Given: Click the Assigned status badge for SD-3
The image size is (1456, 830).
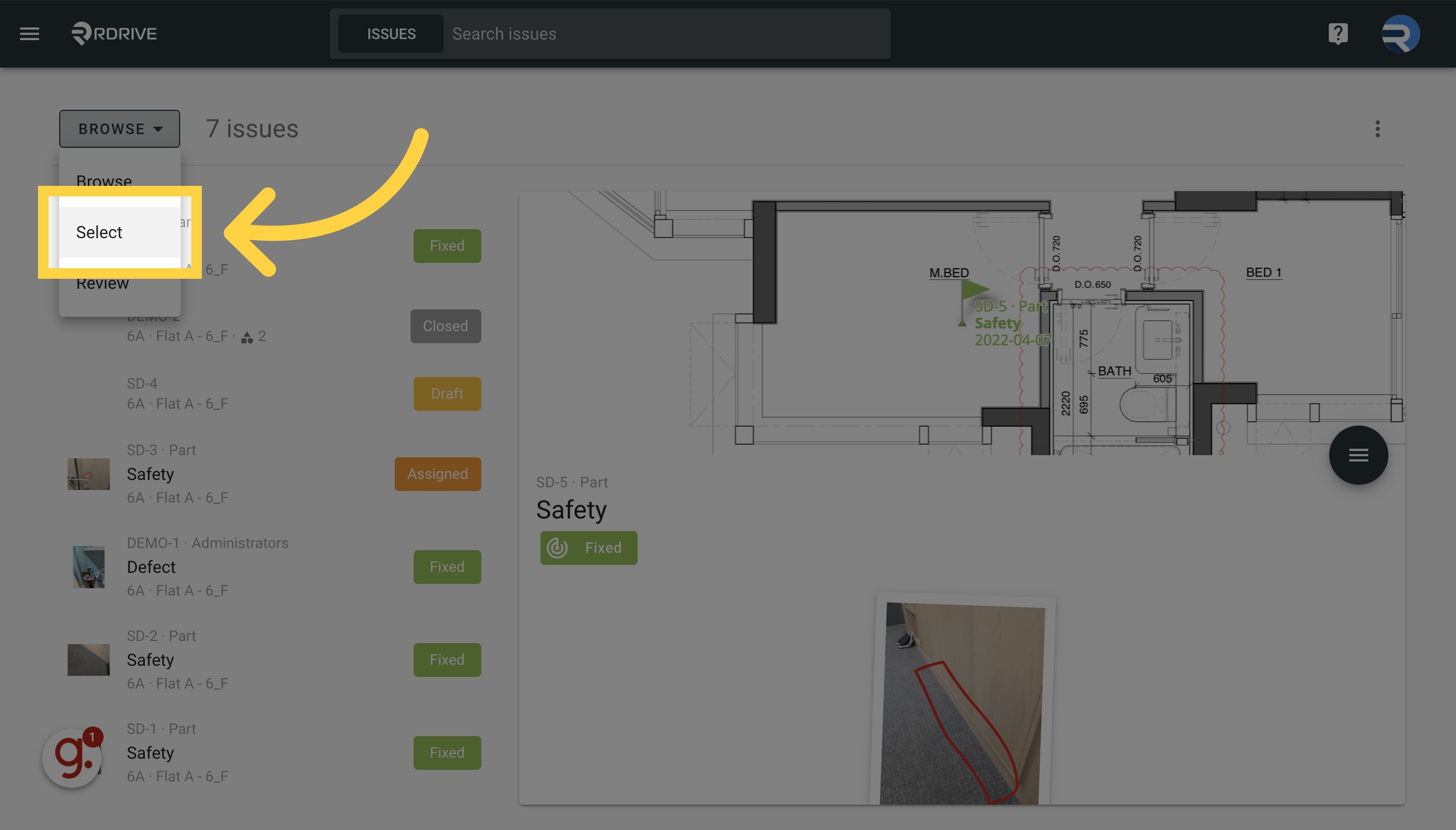Looking at the screenshot, I should coord(437,474).
